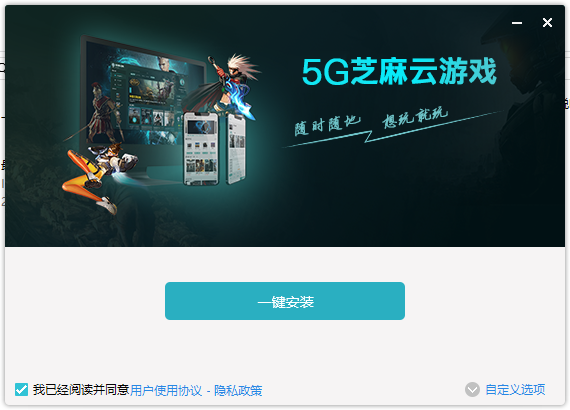Uncheck the agreement checkbox
The width and height of the screenshot is (570, 410).
tap(21, 390)
